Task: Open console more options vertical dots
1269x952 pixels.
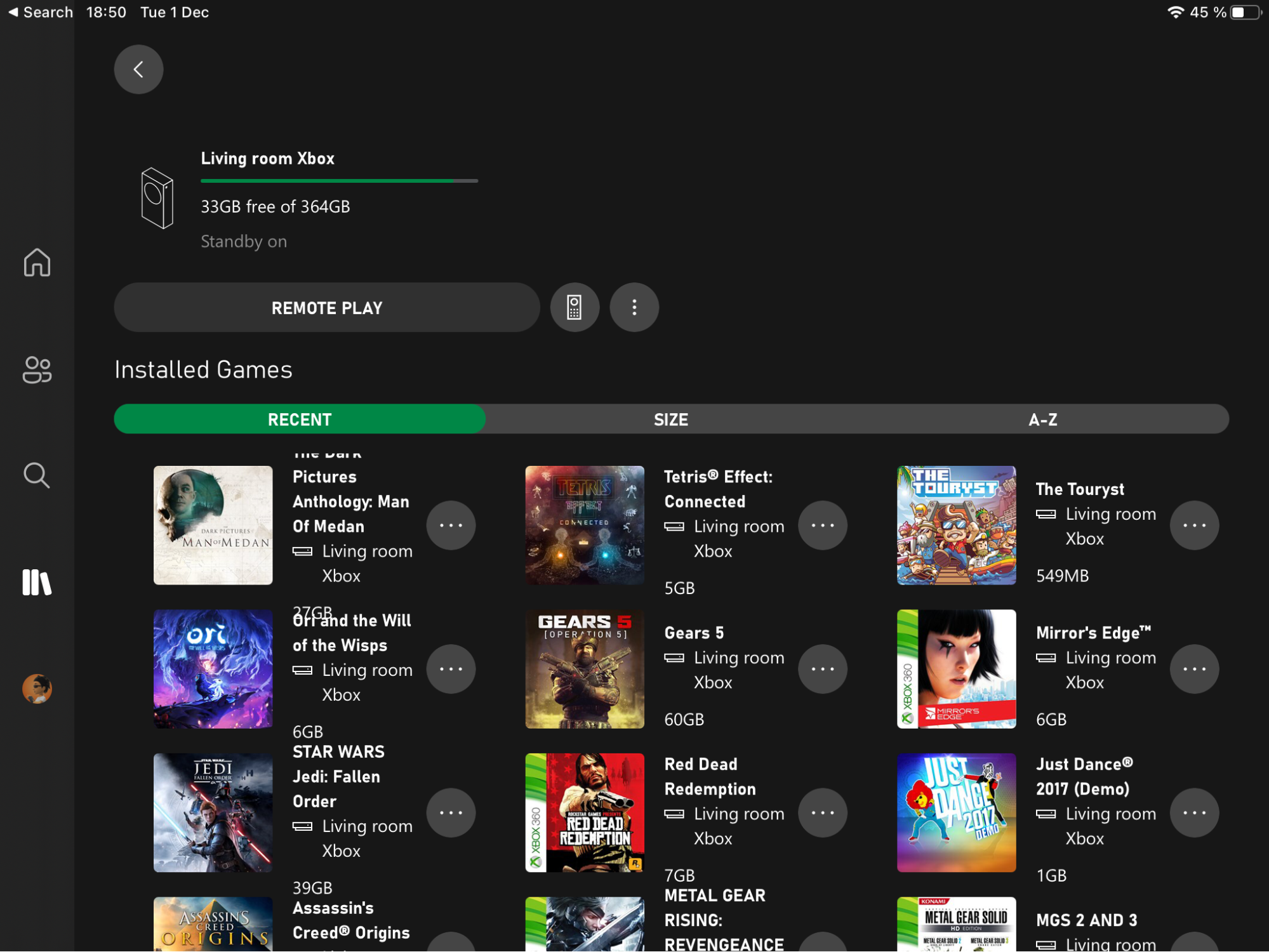Action: coord(634,308)
